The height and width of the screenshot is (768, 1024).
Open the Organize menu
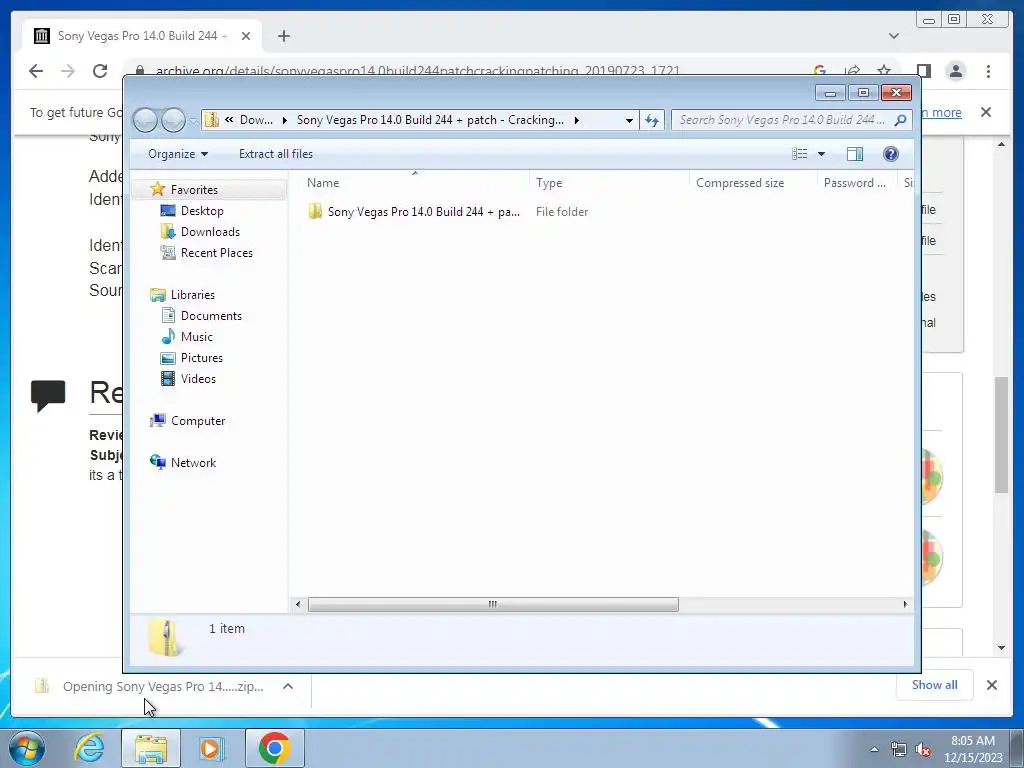point(178,154)
